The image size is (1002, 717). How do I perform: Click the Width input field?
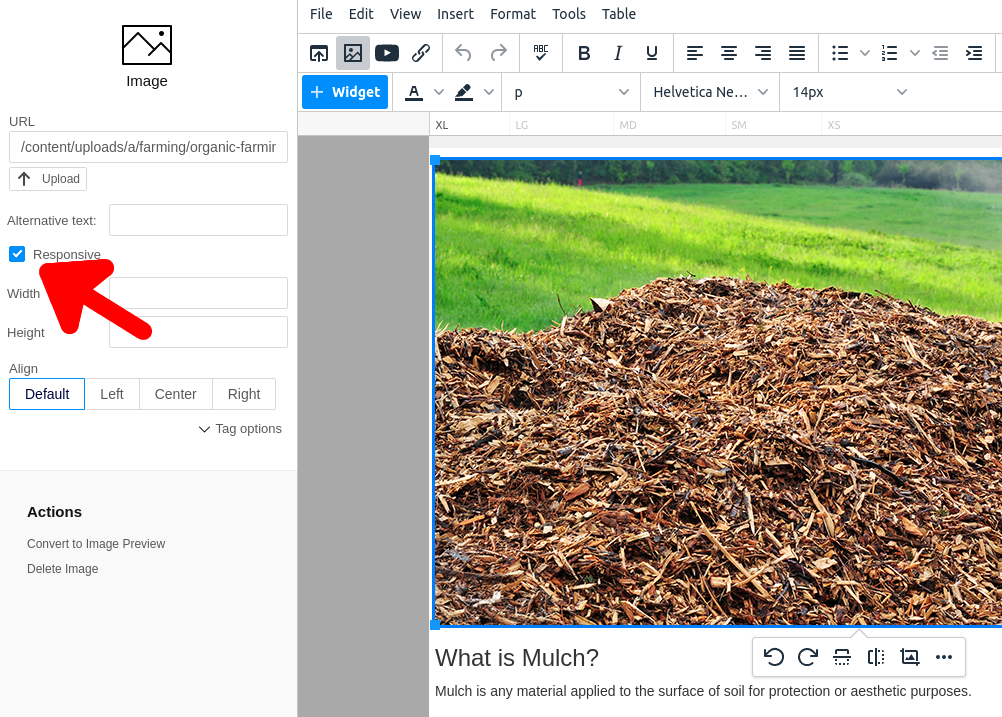coord(198,293)
